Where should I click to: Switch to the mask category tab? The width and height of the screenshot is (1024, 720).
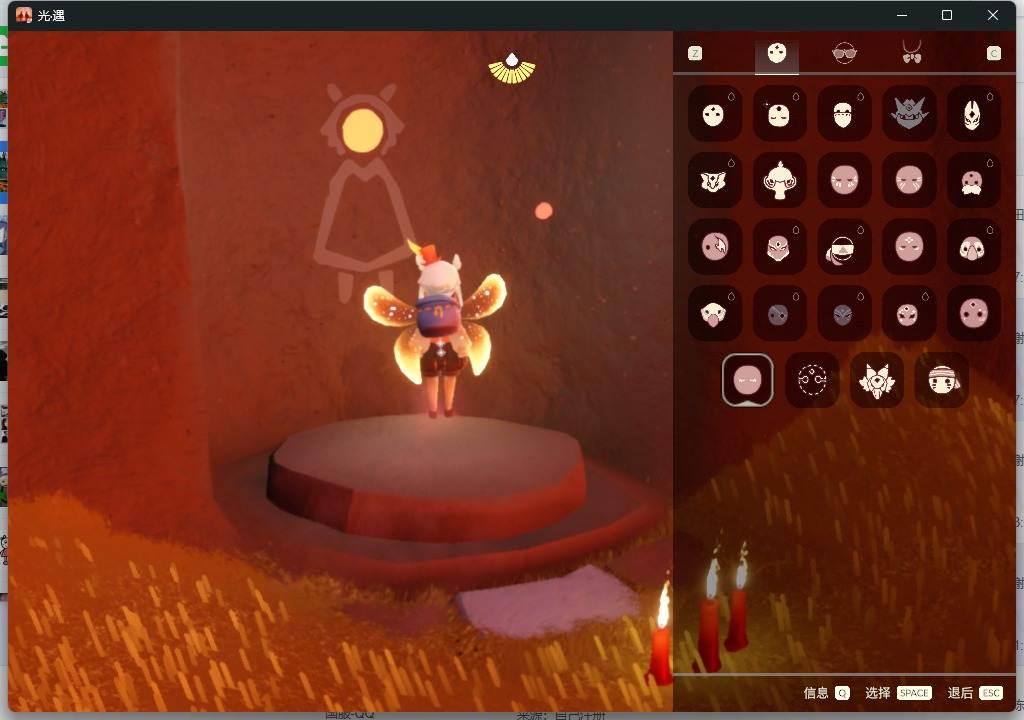click(x=776, y=54)
